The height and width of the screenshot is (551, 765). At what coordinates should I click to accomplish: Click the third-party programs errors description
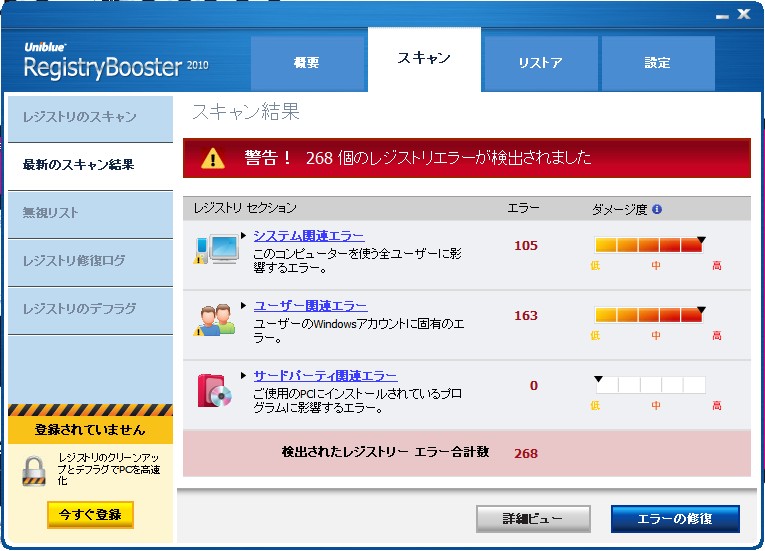(358, 401)
